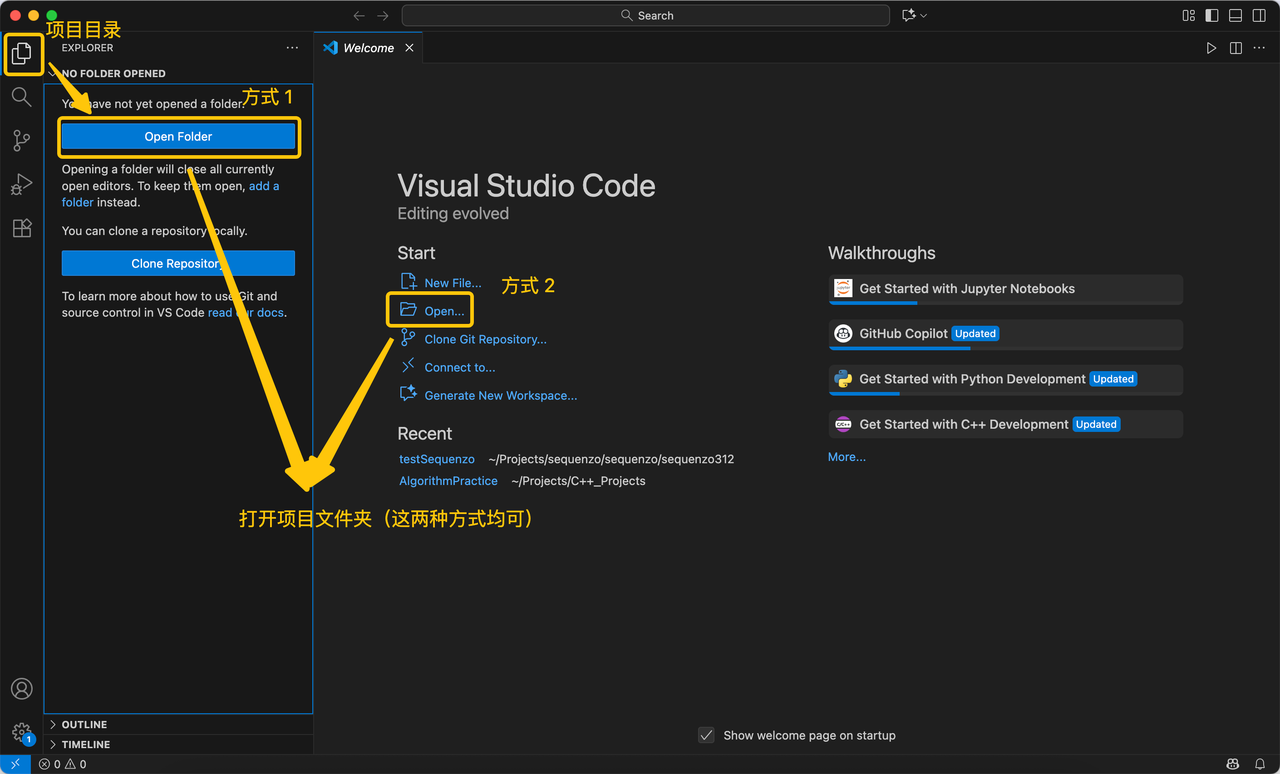Expand the Outline section
This screenshot has height=774, width=1280.
[x=84, y=724]
